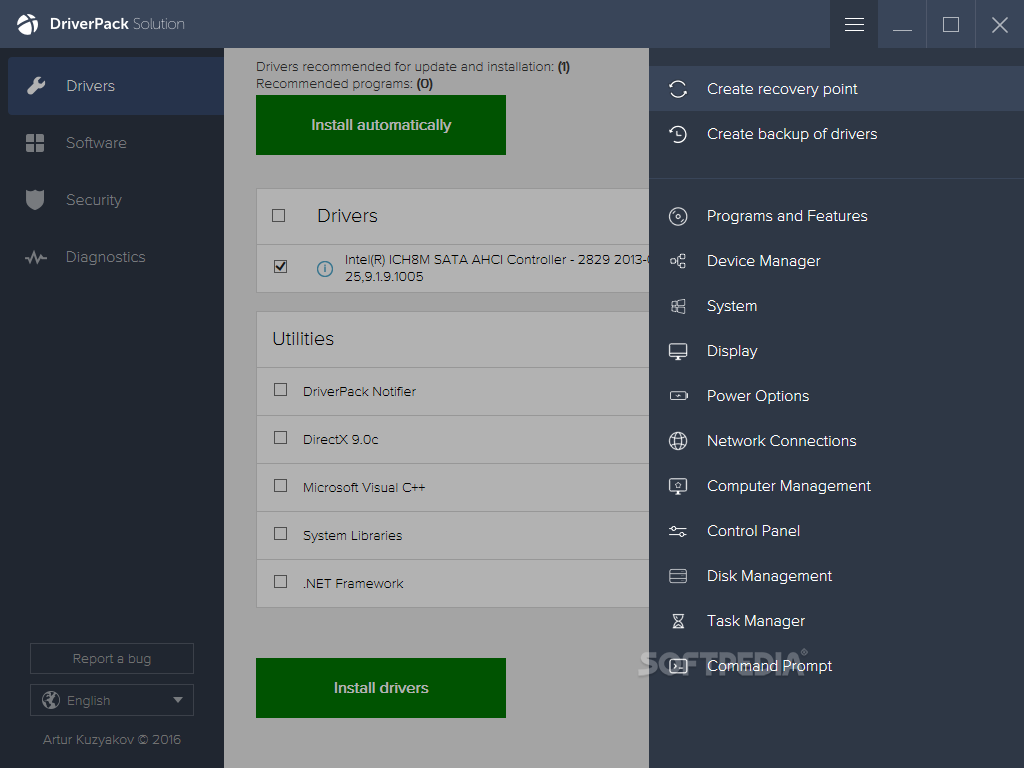Click the info icon for Intel SATA driver
Image resolution: width=1024 pixels, height=768 pixels.
point(325,268)
